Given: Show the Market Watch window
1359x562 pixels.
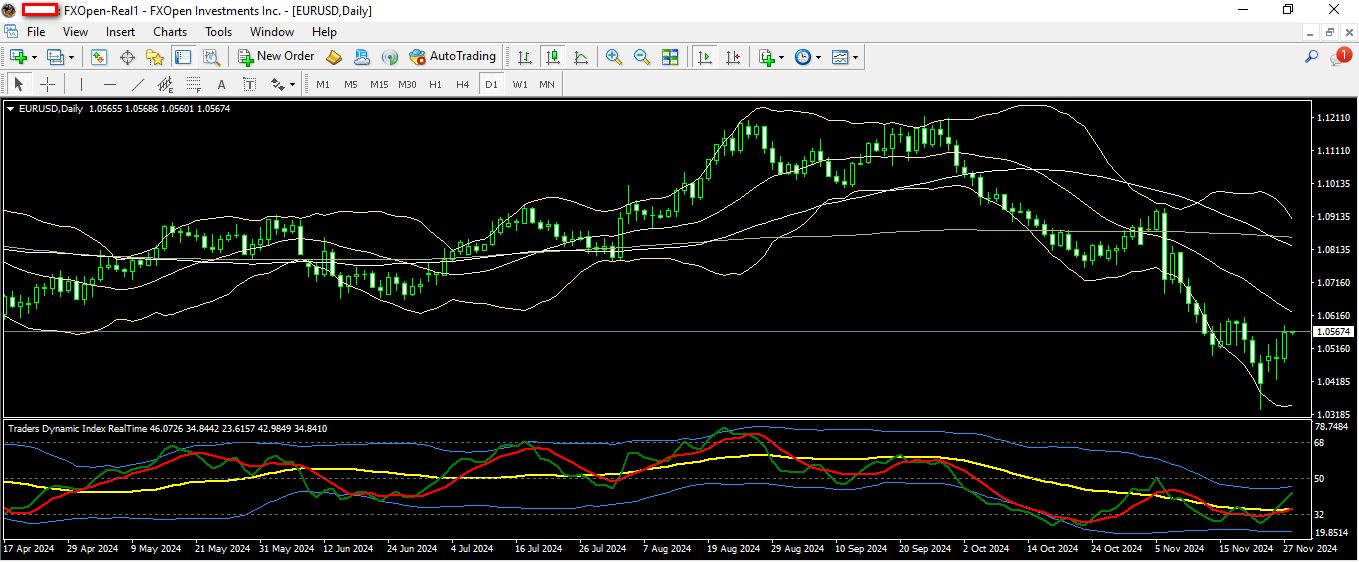Looking at the screenshot, I should click(99, 57).
